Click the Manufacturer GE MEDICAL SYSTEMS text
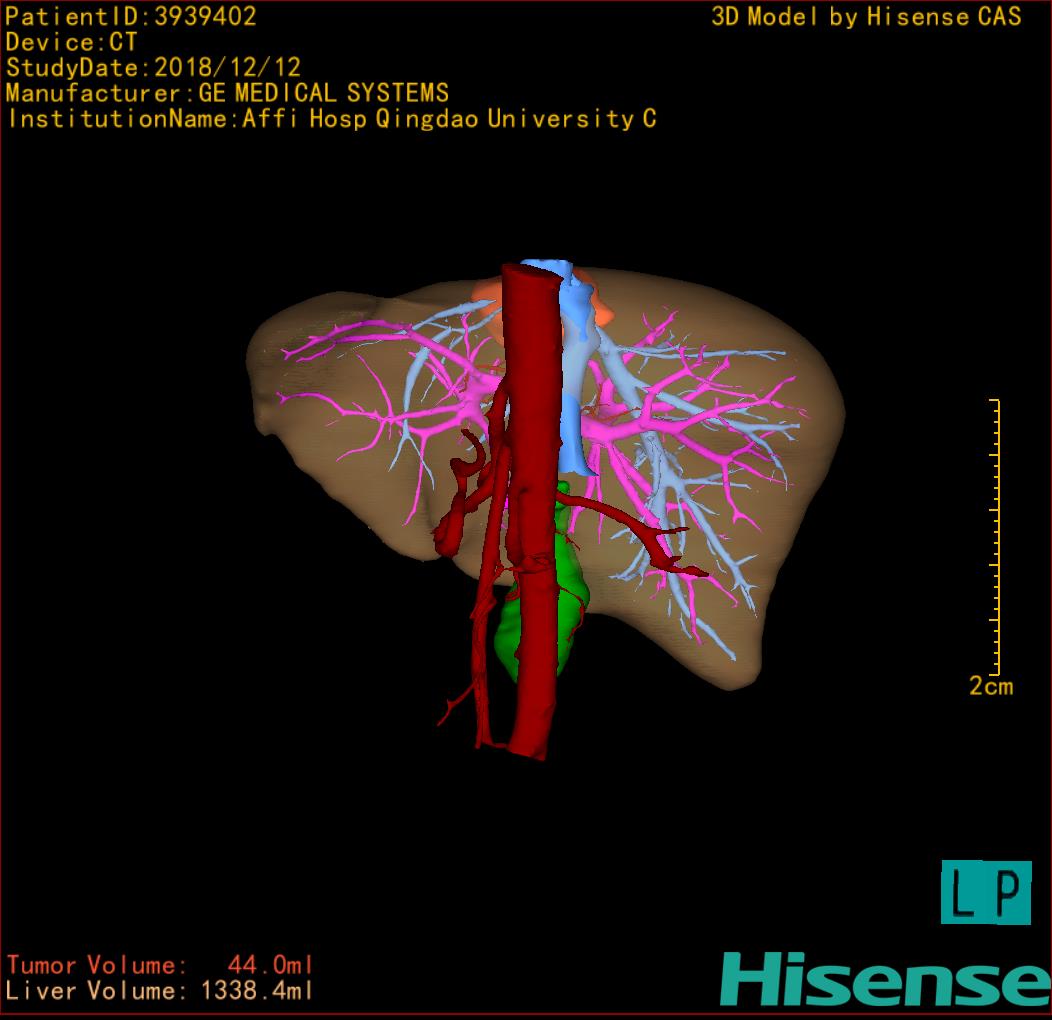Screen dimensions: 1052x1020 click(x=227, y=94)
